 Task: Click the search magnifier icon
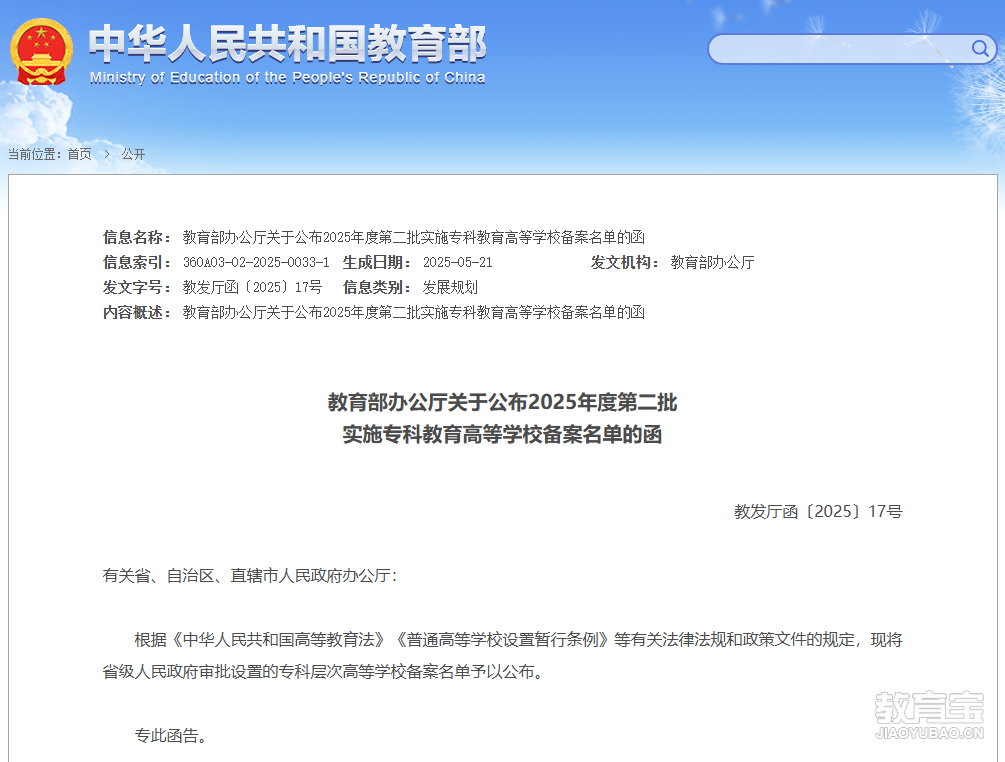(x=979, y=49)
